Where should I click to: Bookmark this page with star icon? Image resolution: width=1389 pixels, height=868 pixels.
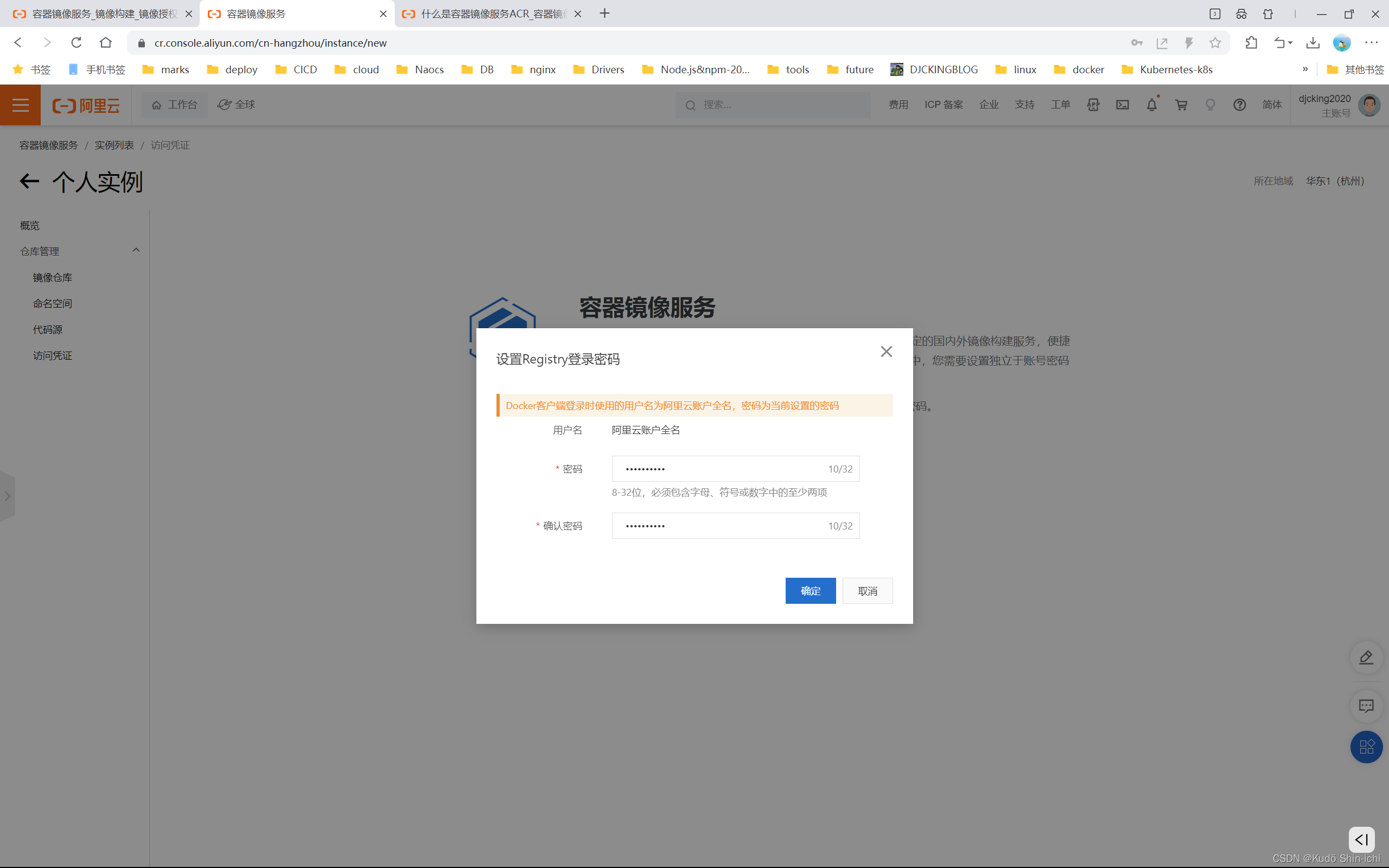click(1214, 43)
